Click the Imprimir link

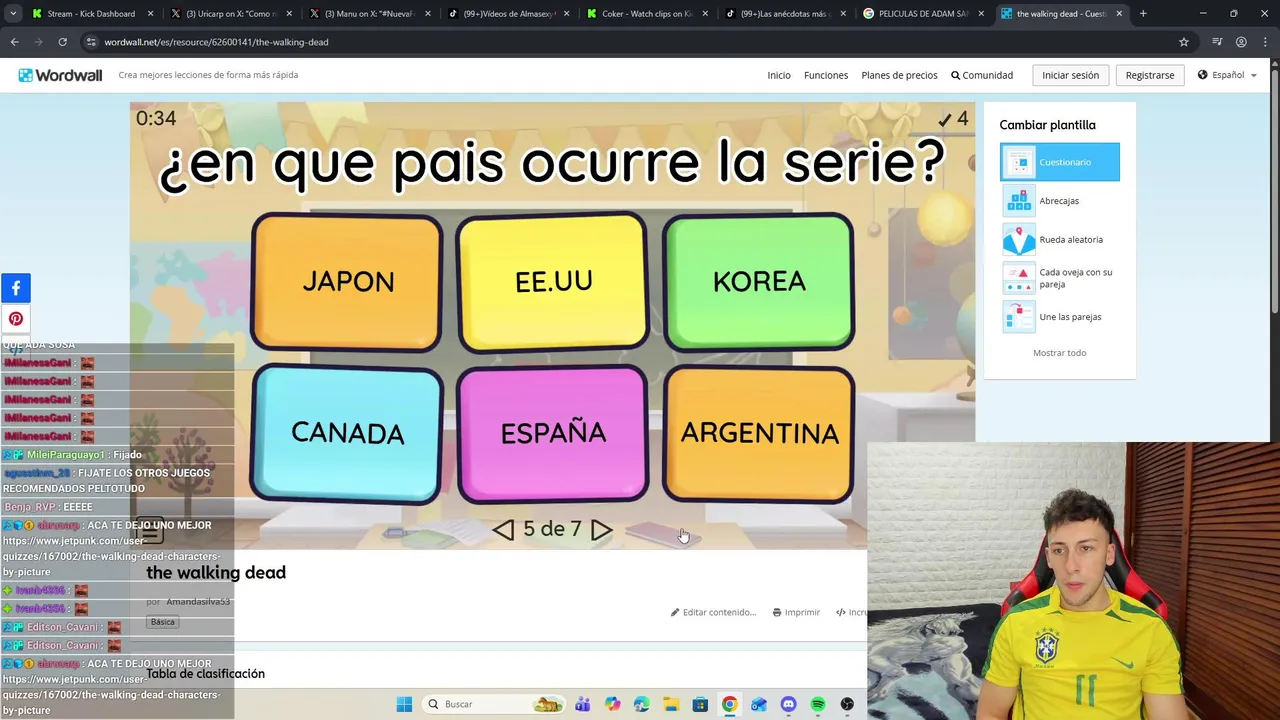point(796,612)
